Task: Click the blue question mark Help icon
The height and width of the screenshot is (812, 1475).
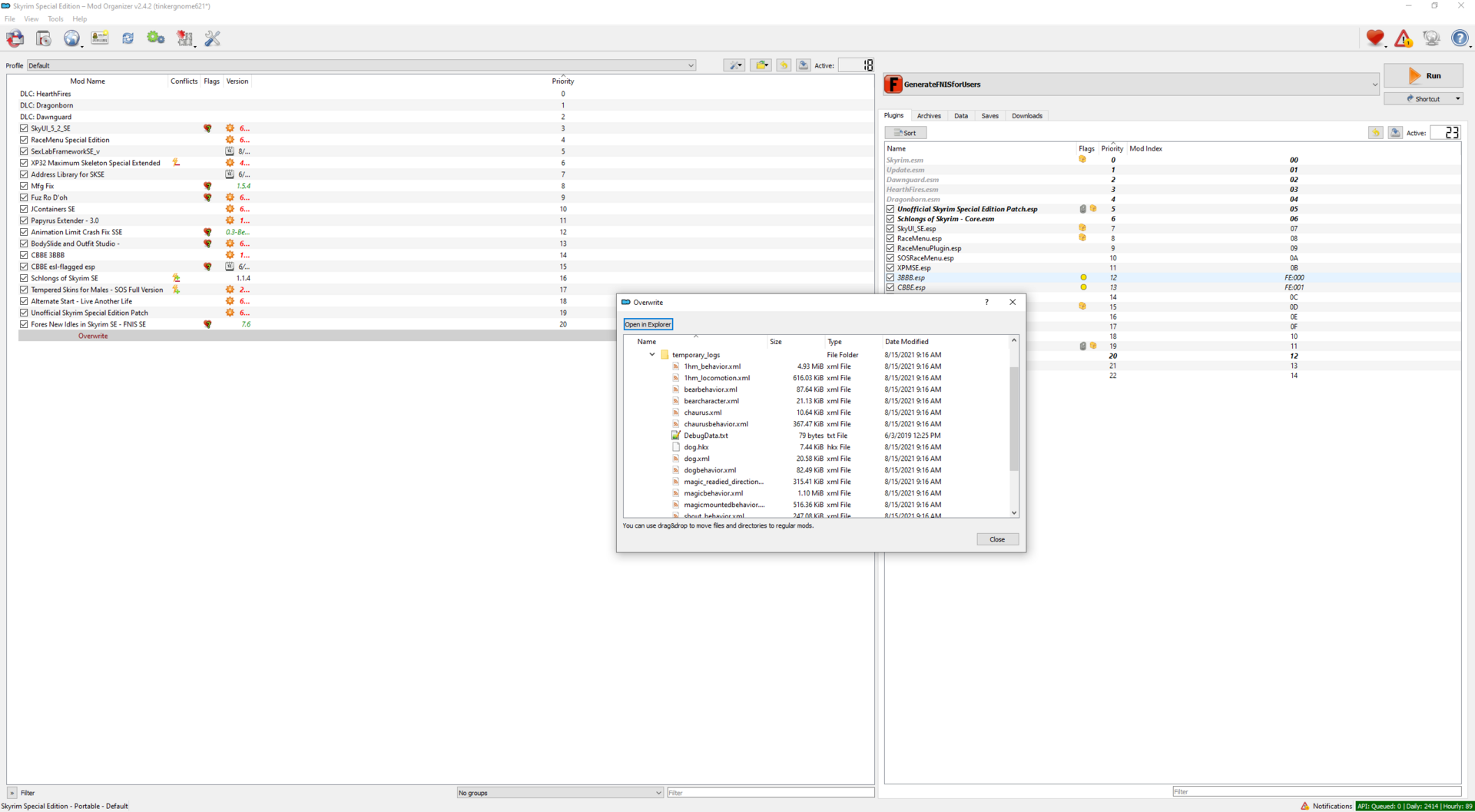Action: [x=1460, y=38]
